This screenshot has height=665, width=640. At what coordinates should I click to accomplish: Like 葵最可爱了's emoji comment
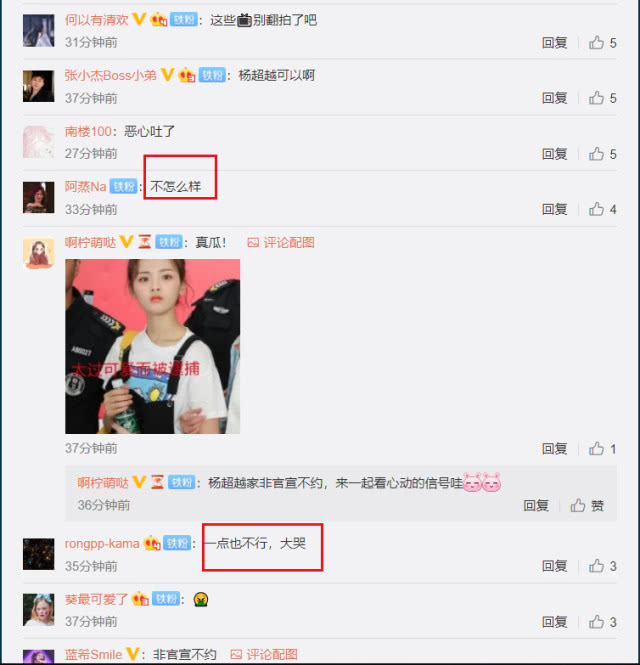(x=602, y=622)
